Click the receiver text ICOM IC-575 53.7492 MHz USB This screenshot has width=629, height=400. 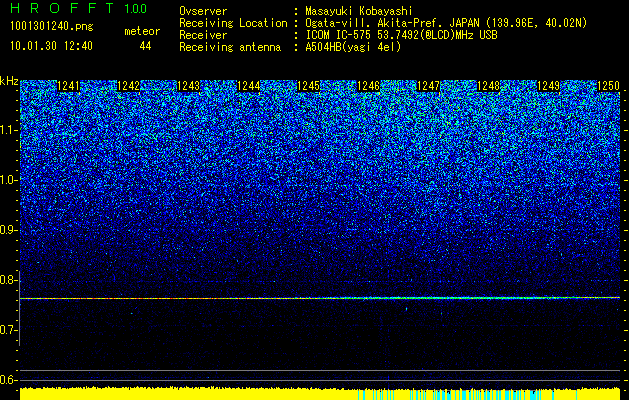coord(401,35)
